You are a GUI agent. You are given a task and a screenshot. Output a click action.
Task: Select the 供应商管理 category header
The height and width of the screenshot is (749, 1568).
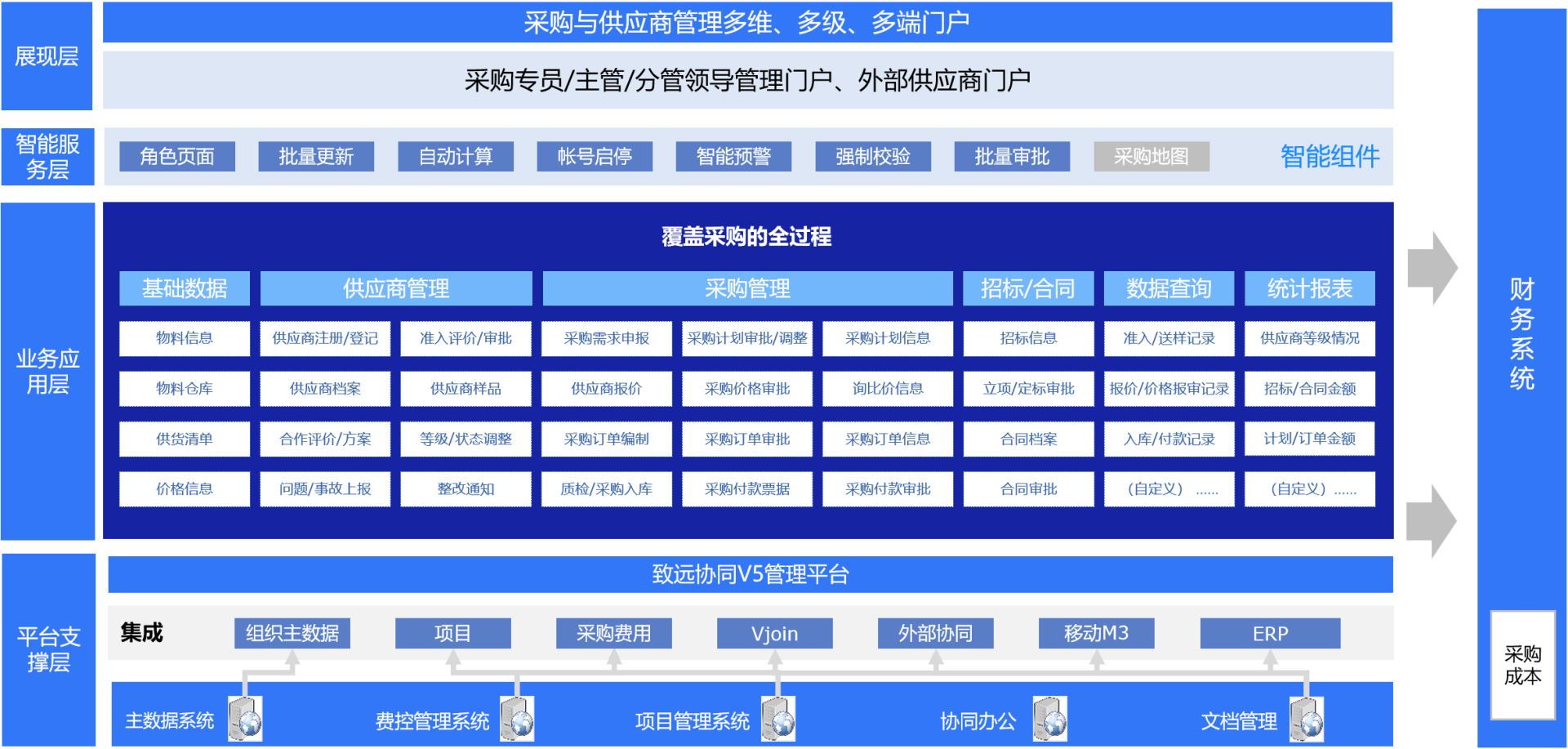pyautogui.click(x=396, y=288)
